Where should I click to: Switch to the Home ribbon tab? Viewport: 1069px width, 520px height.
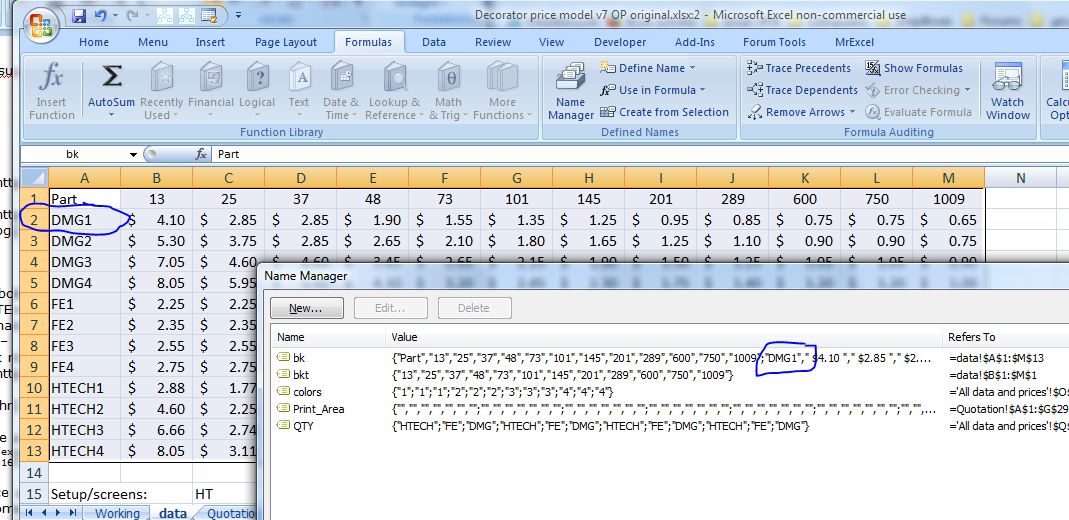click(x=94, y=42)
